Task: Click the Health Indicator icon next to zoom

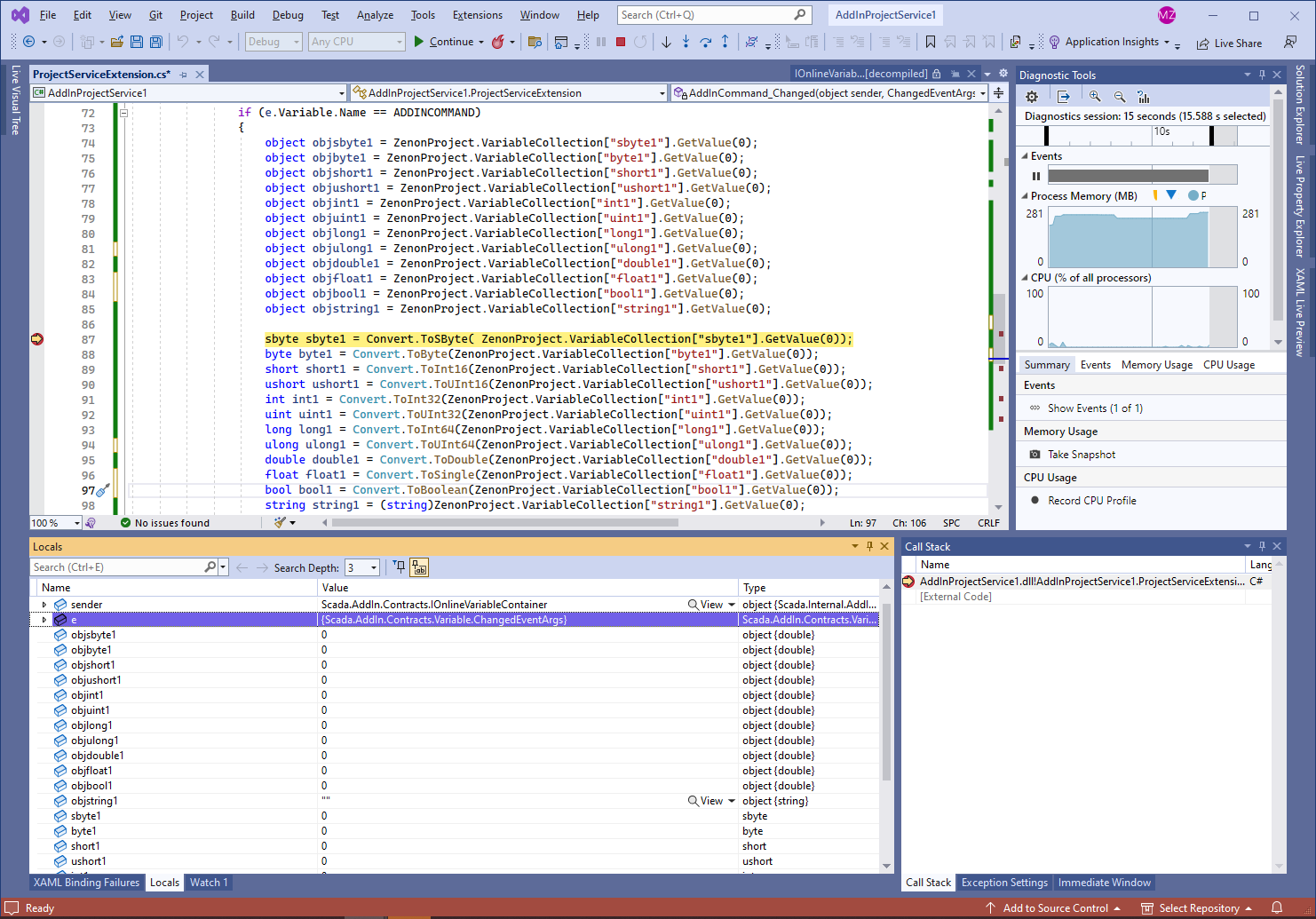Action: tap(91, 523)
